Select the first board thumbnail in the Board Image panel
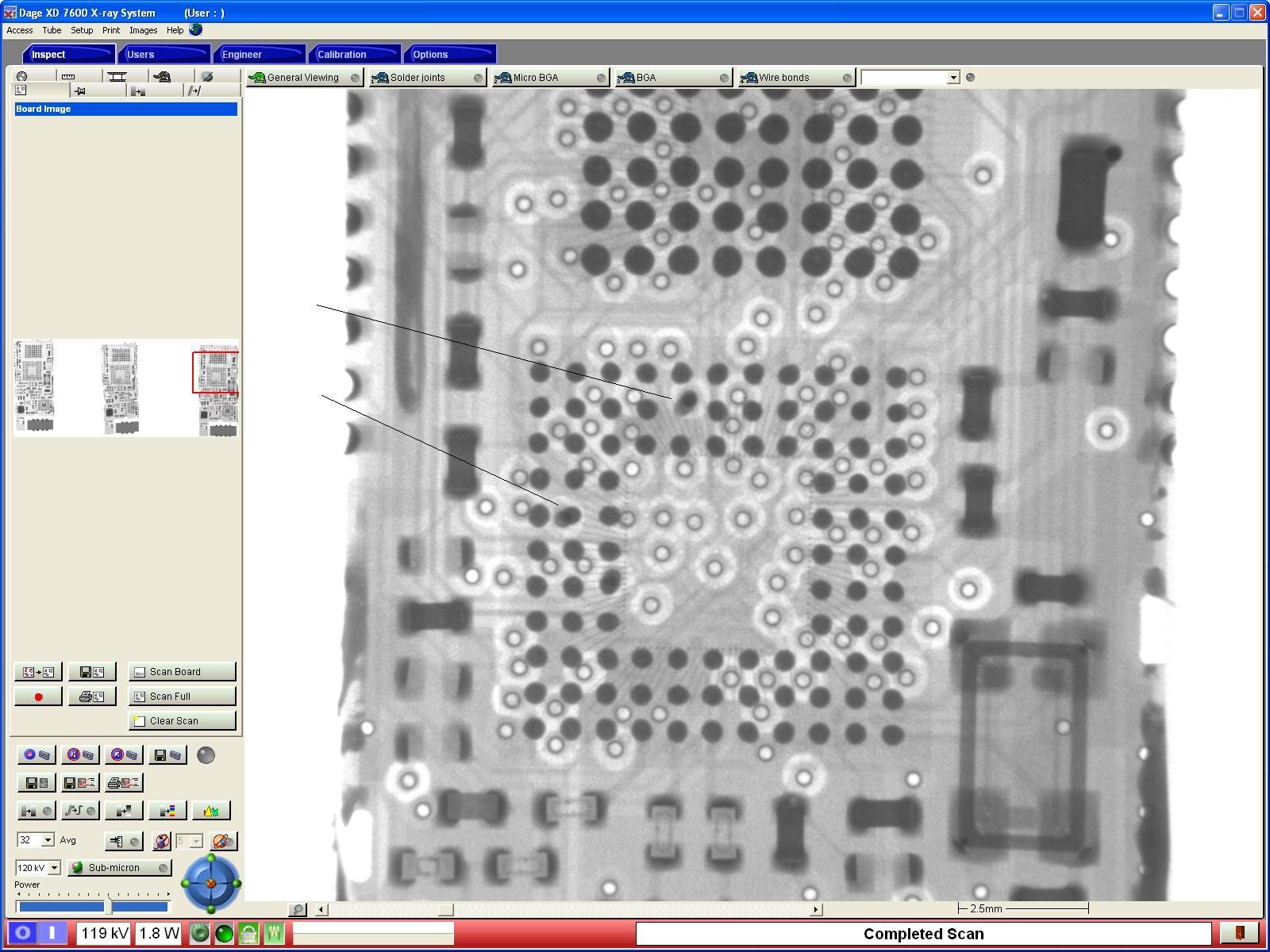Image resolution: width=1270 pixels, height=952 pixels. [34, 386]
